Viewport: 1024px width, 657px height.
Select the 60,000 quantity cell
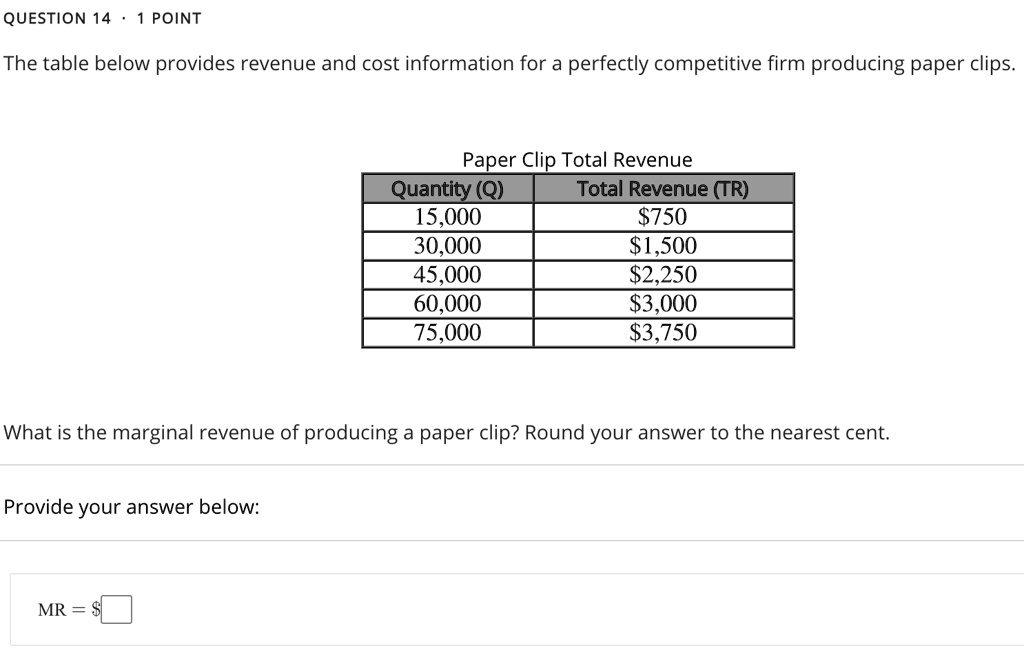pyautogui.click(x=447, y=303)
